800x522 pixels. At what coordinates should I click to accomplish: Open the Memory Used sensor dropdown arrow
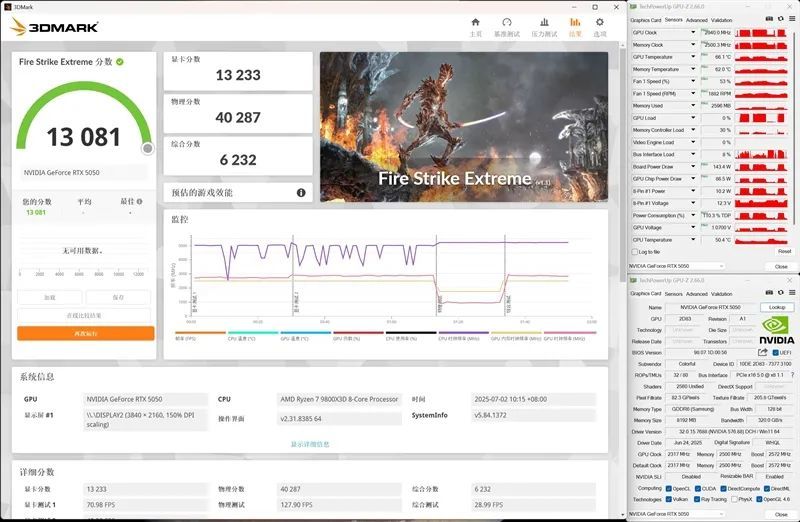point(693,106)
